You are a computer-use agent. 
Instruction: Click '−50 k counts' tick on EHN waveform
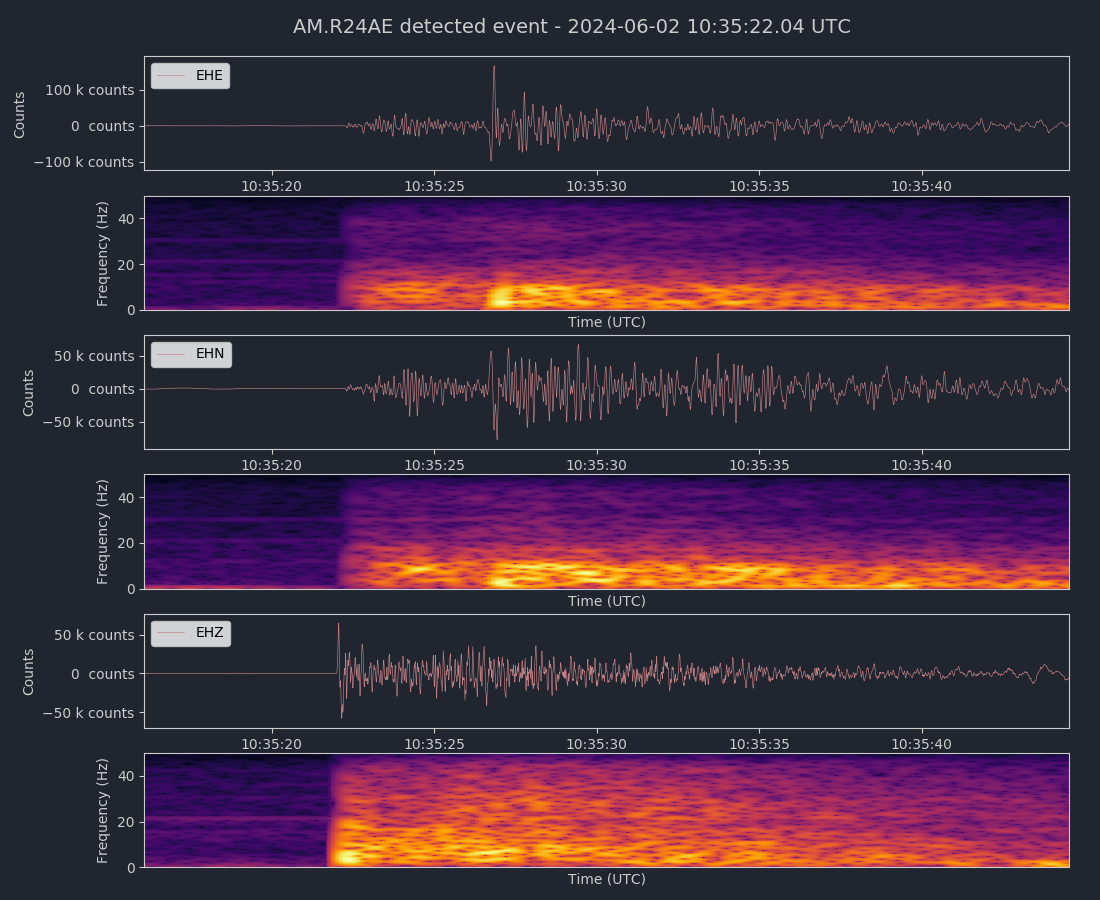[88, 422]
